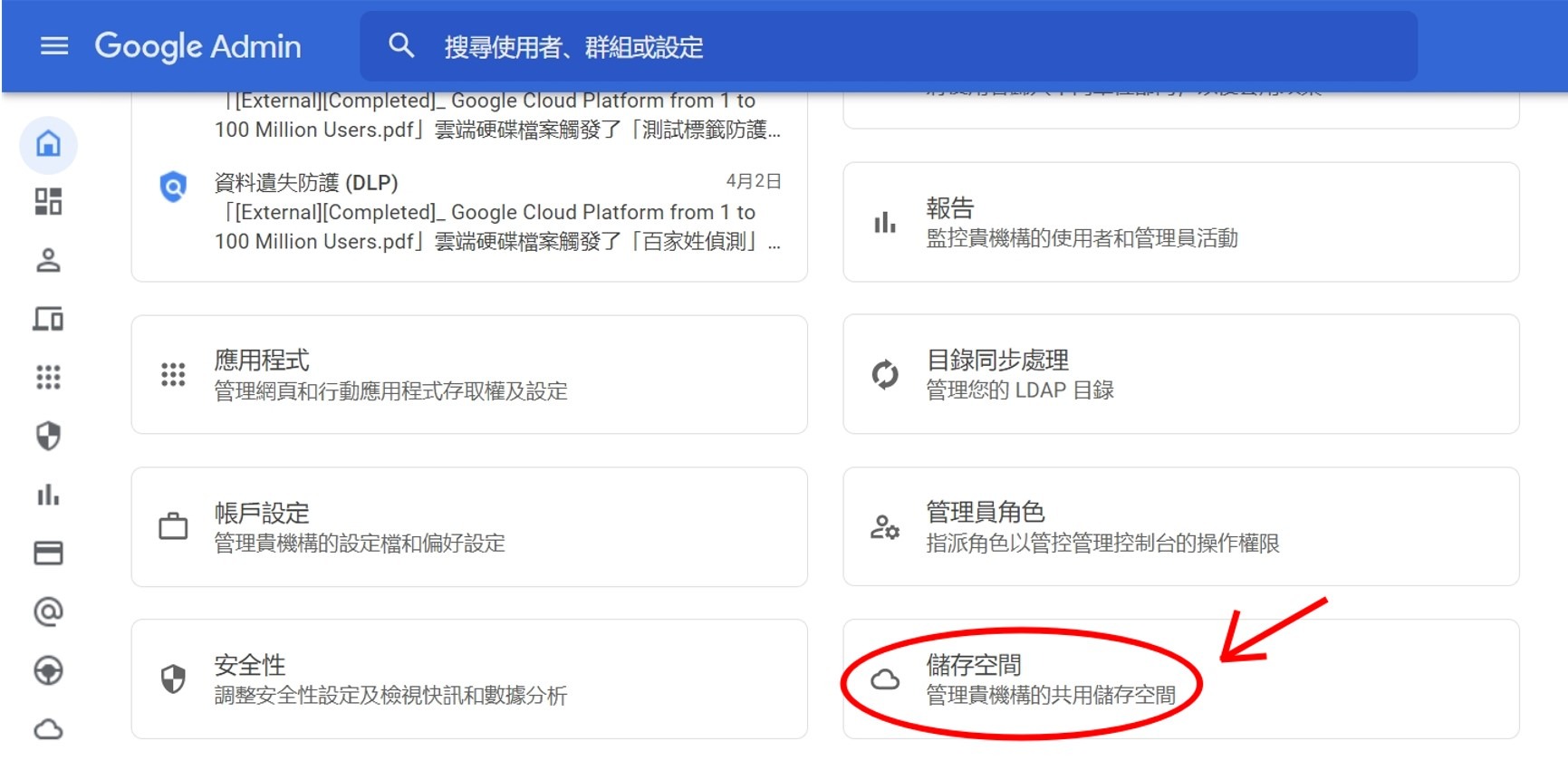
Task: Open the 管理員角色 card
Action: (1180, 526)
